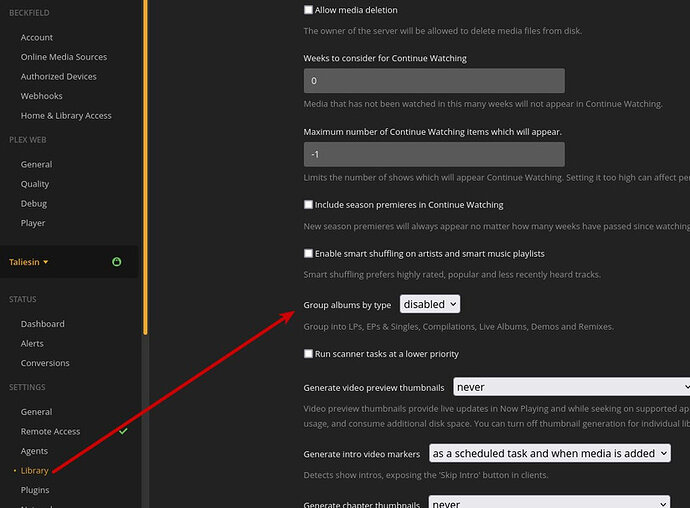The height and width of the screenshot is (508, 690).
Task: Select General under Plex Web
Action: tap(36, 164)
